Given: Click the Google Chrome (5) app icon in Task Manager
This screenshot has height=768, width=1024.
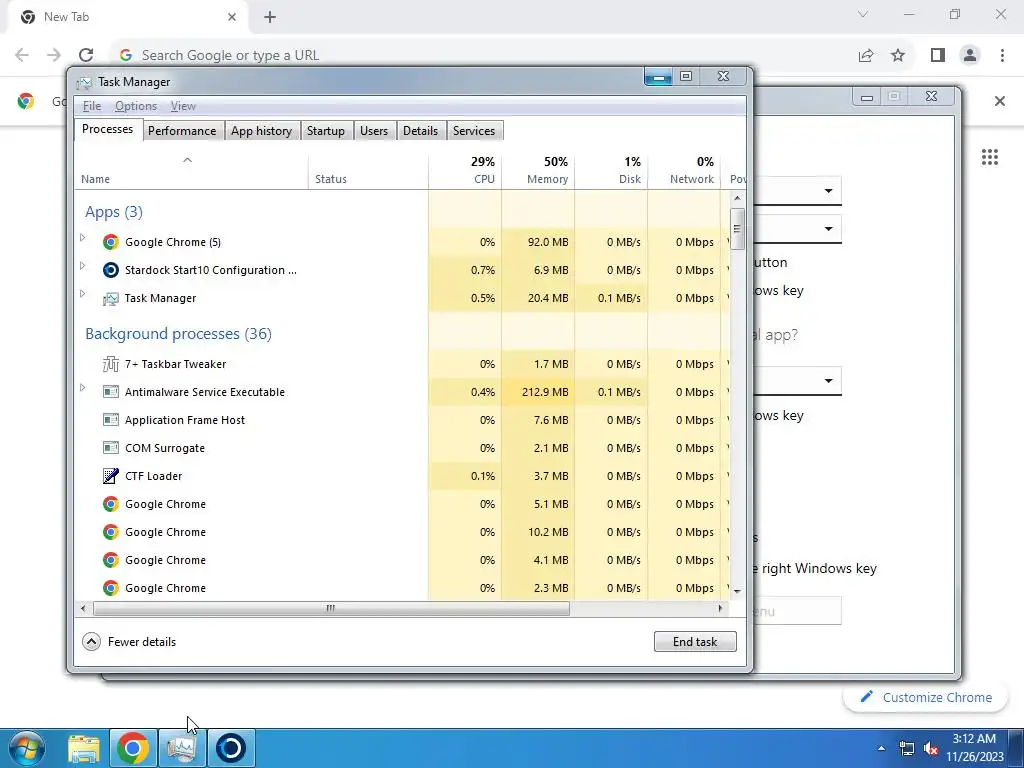Looking at the screenshot, I should click(x=110, y=242).
